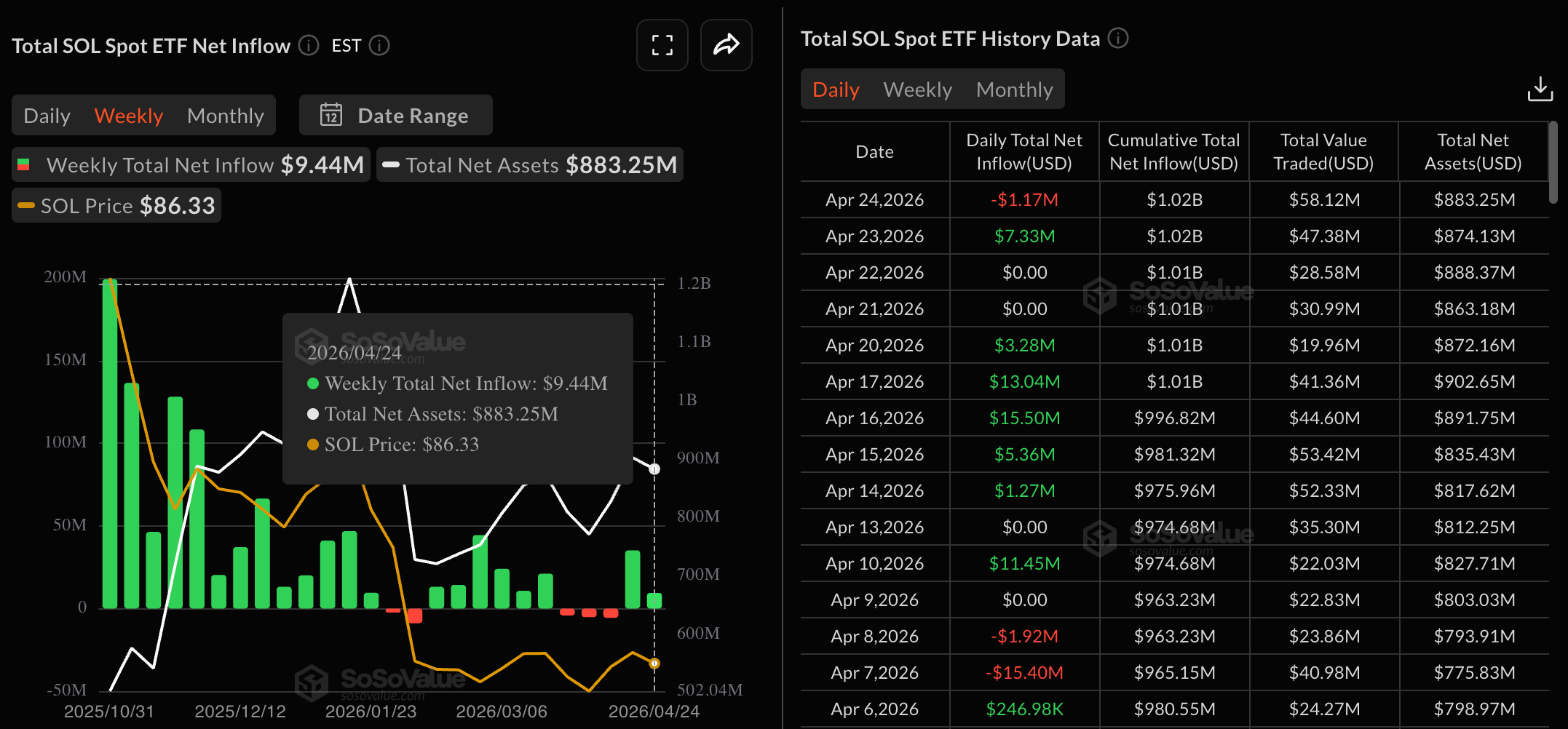This screenshot has height=729, width=1568.
Task: Click the share arrow icon
Action: [x=726, y=45]
